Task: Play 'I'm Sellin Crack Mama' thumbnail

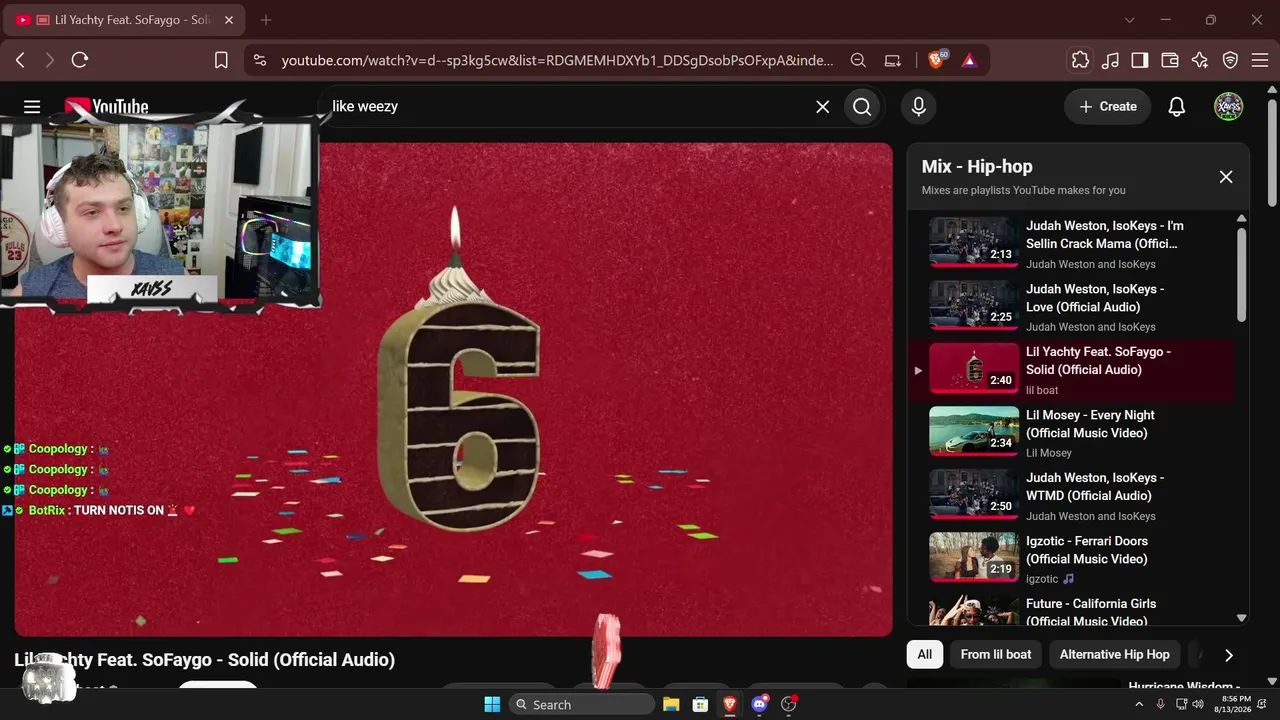Action: (x=974, y=242)
